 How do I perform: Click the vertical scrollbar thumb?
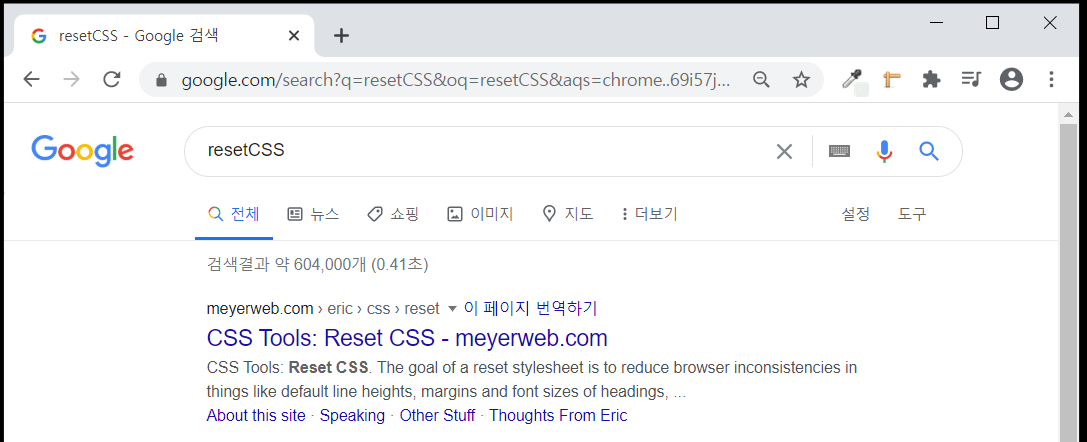click(1068, 283)
